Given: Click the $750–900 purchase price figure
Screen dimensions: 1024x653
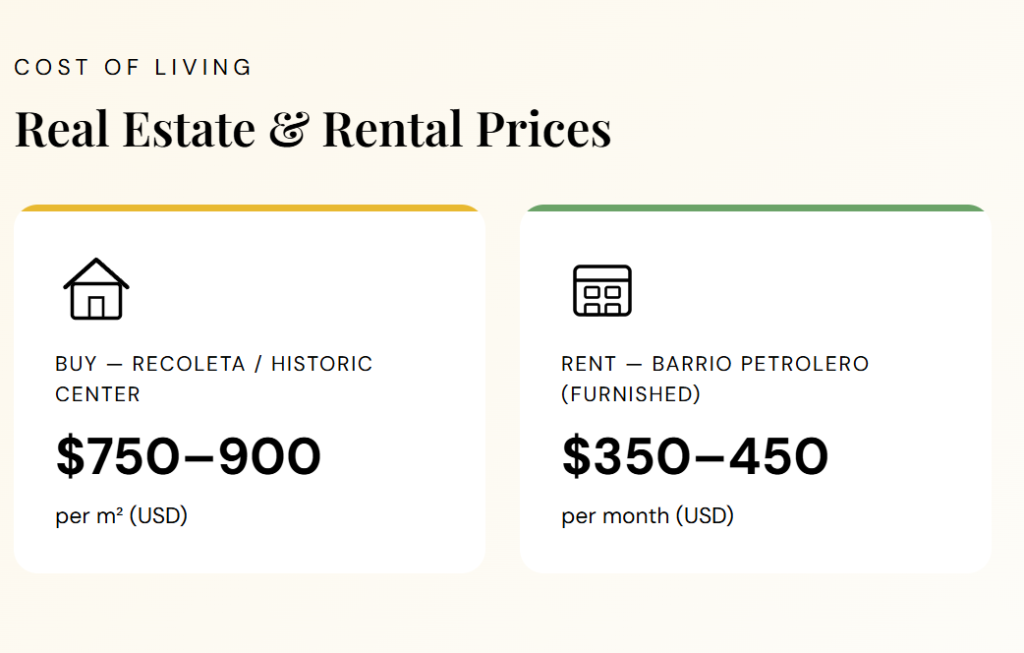Looking at the screenshot, I should pyautogui.click(x=188, y=456).
